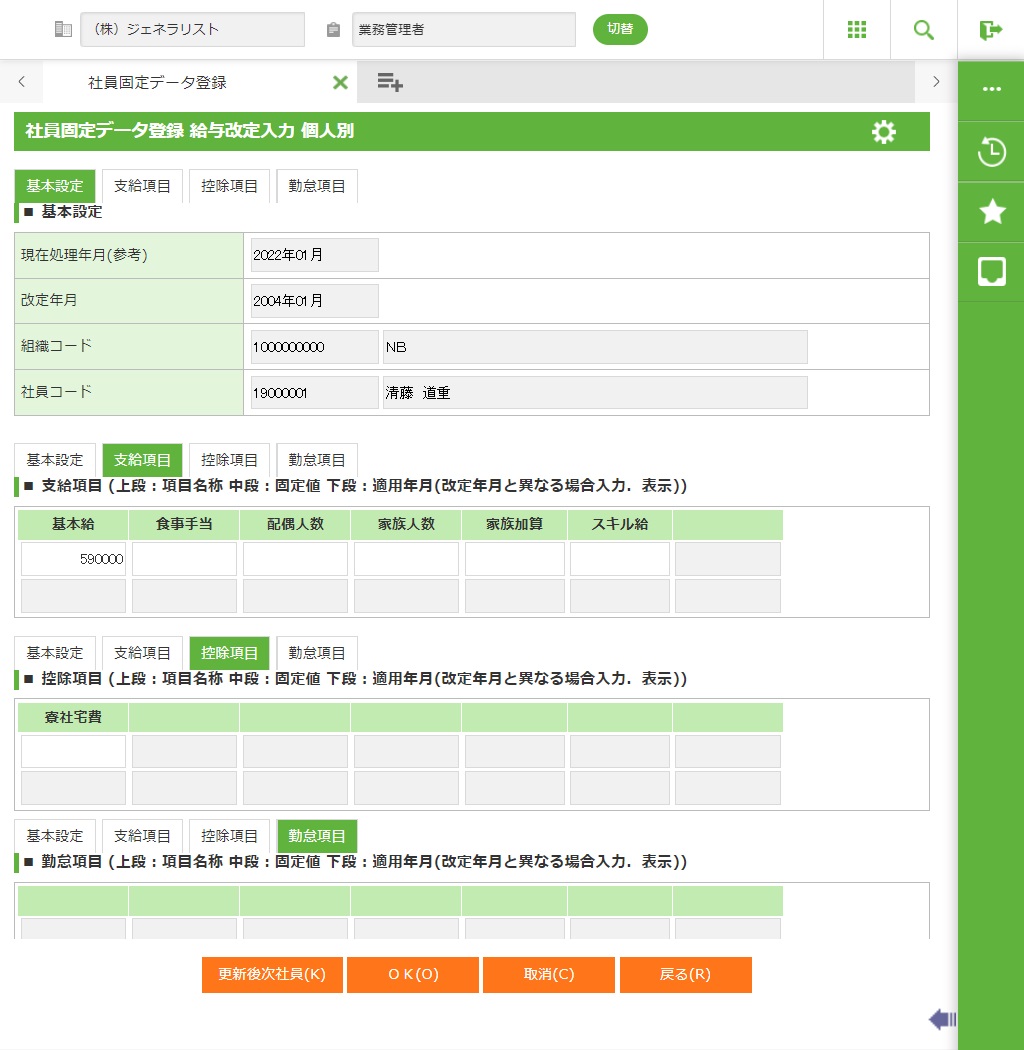Viewport: 1024px width, 1050px height.
Task: Click the 寮社宅費 value input field
Action: click(74, 751)
